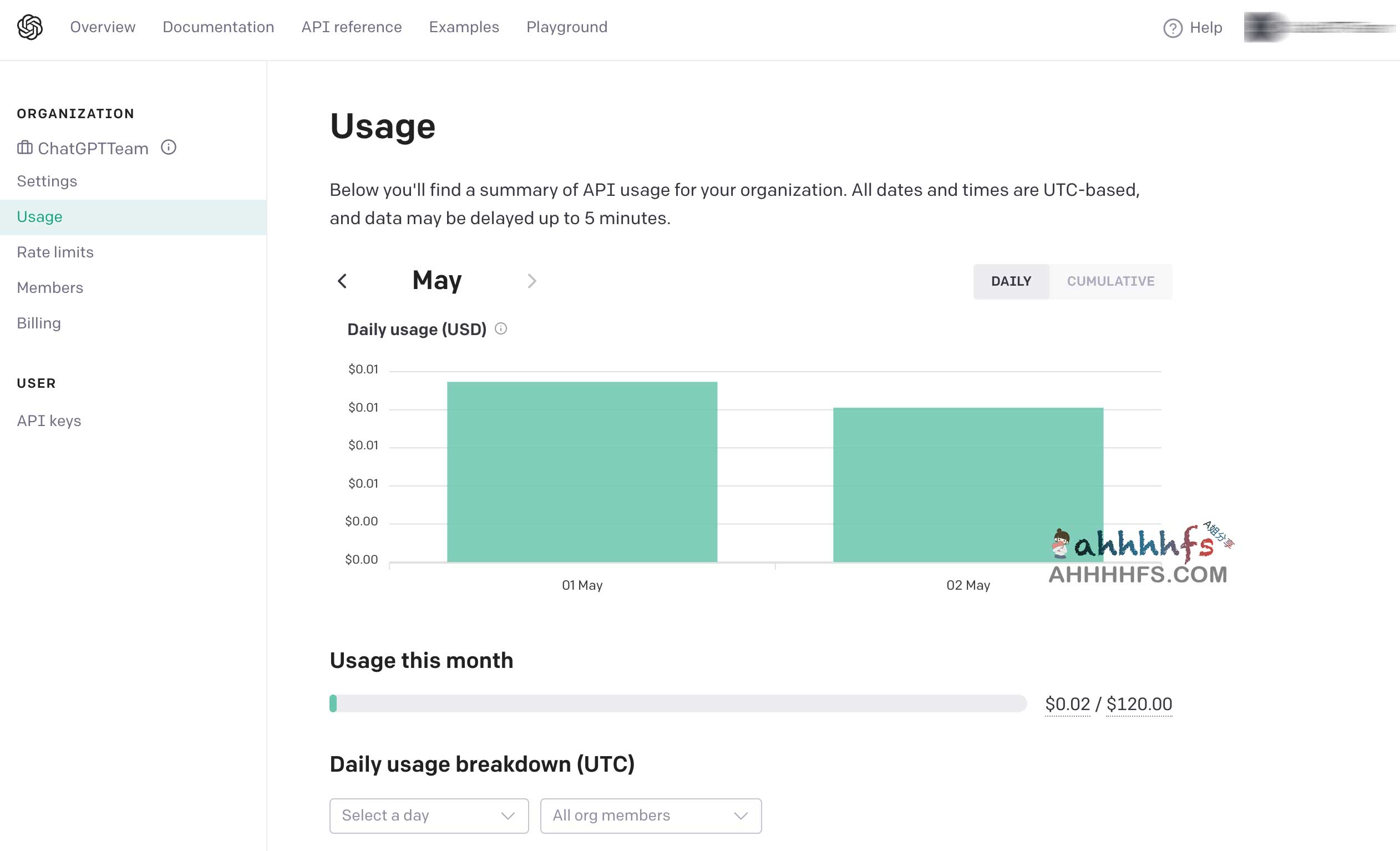Open Settings from sidebar
Image resolution: width=1400 pixels, height=851 pixels.
coord(47,181)
